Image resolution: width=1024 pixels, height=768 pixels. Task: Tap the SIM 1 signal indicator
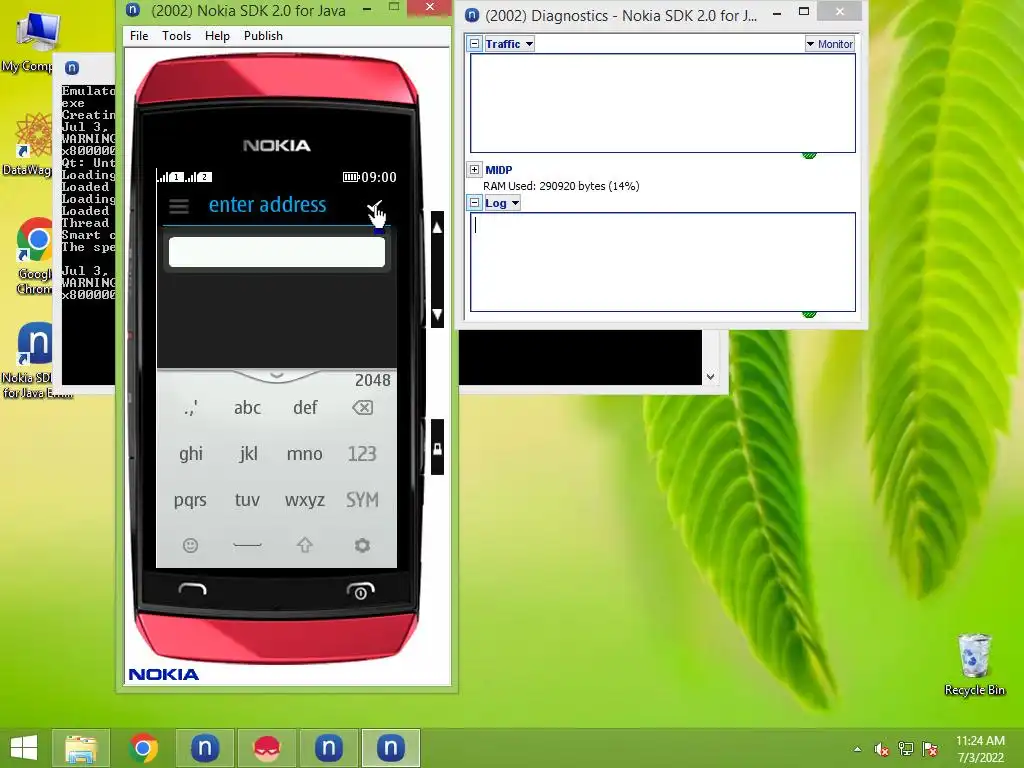[x=170, y=177]
